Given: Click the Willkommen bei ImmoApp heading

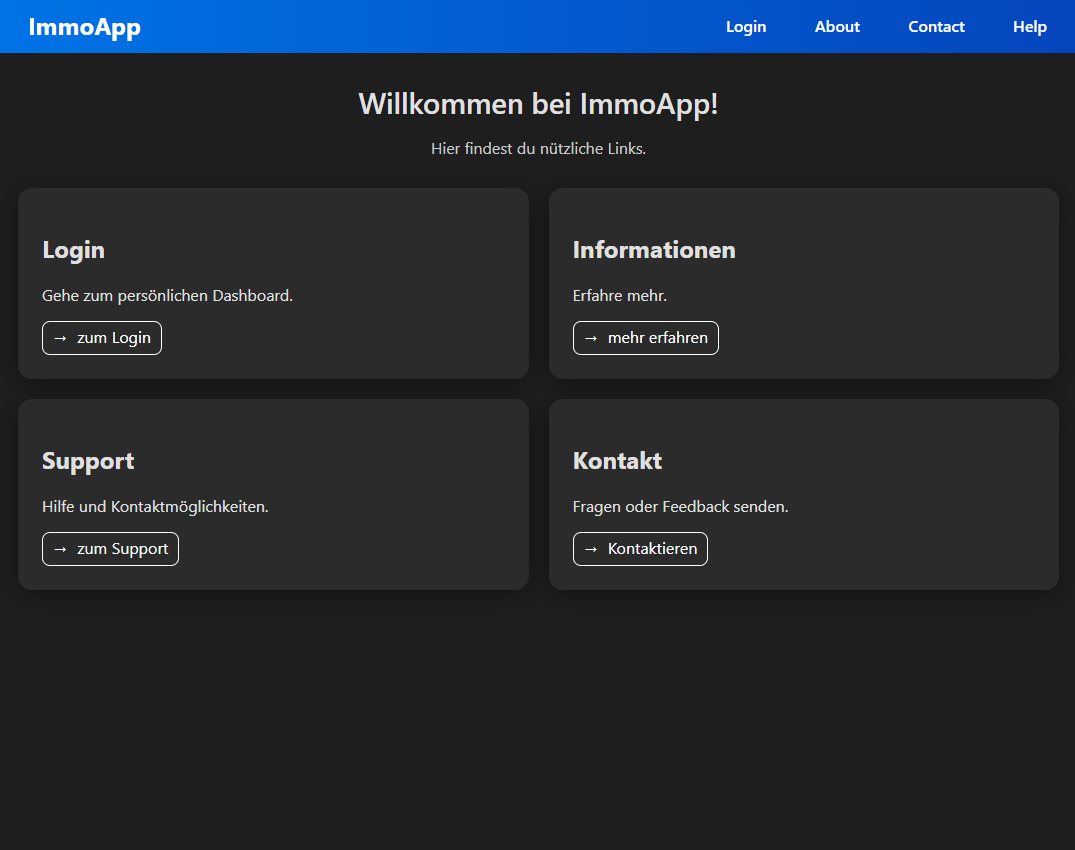Looking at the screenshot, I should tap(537, 103).
